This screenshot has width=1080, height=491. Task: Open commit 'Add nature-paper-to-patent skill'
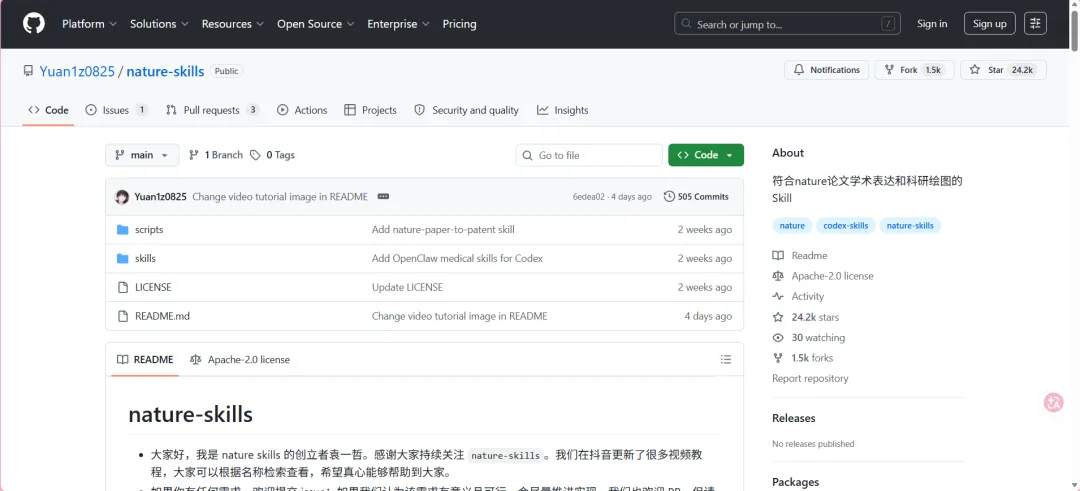point(443,229)
